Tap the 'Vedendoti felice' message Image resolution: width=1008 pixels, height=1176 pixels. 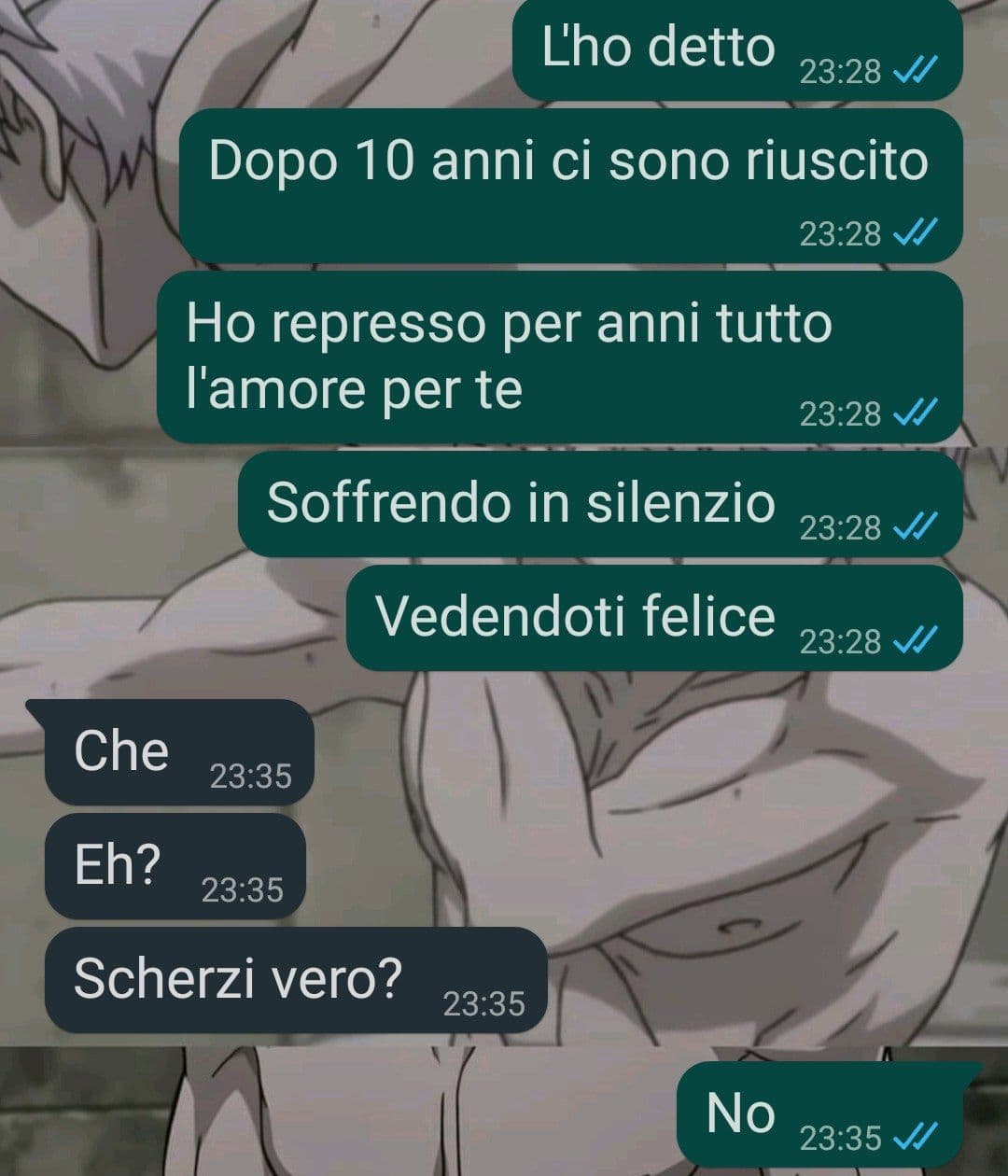tap(654, 618)
